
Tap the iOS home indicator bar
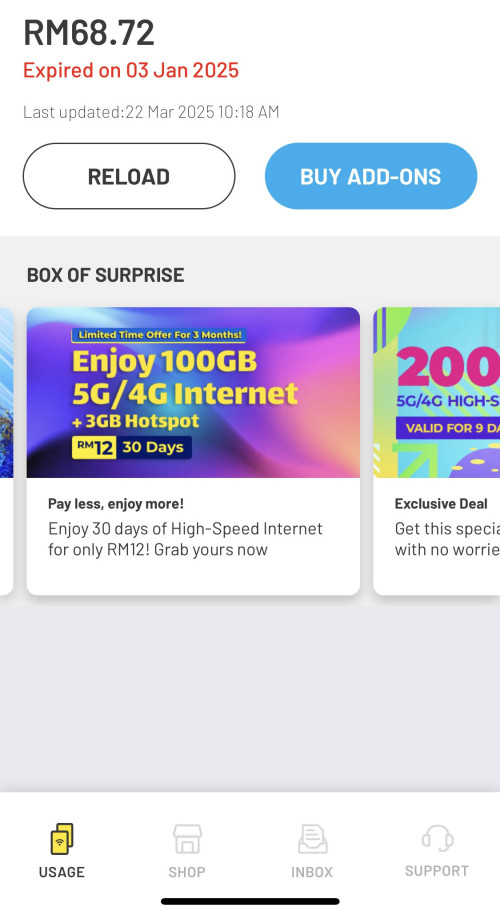click(x=250, y=902)
